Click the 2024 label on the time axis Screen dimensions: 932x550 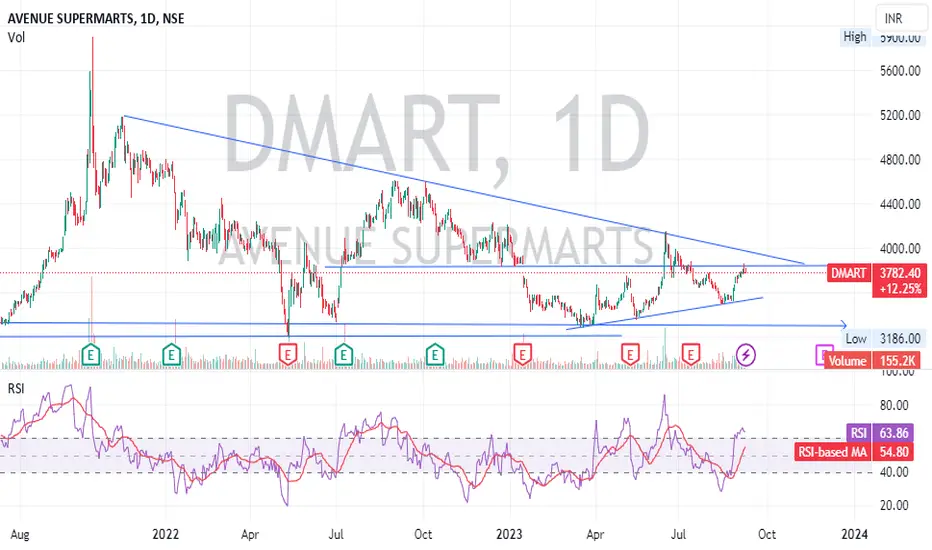854,535
